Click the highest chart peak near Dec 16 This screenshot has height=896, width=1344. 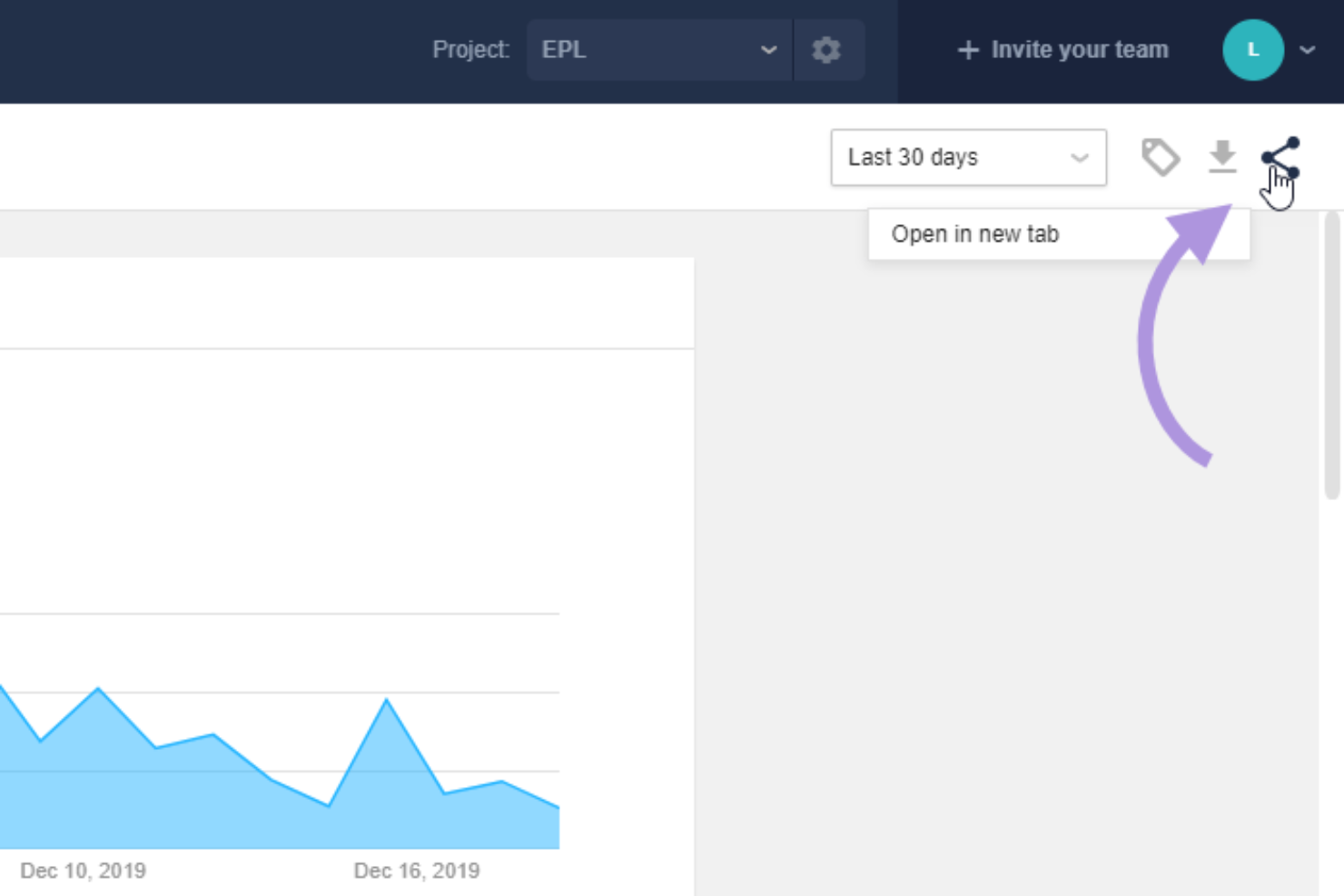[387, 701]
